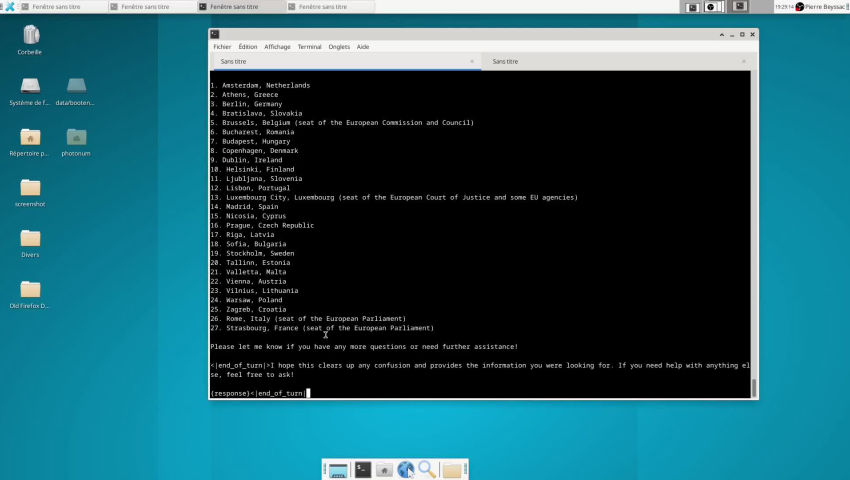
Task: Click the Pierre Beyssac user name in panel
Action: [x=825, y=7]
